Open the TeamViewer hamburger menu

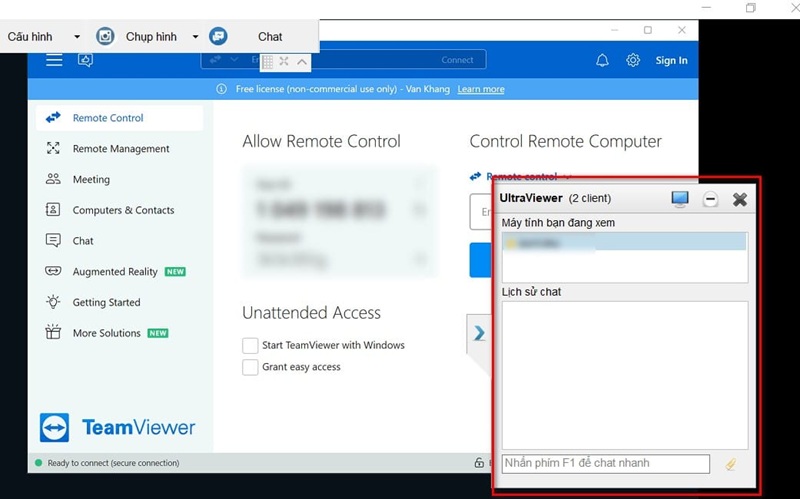(x=54, y=60)
